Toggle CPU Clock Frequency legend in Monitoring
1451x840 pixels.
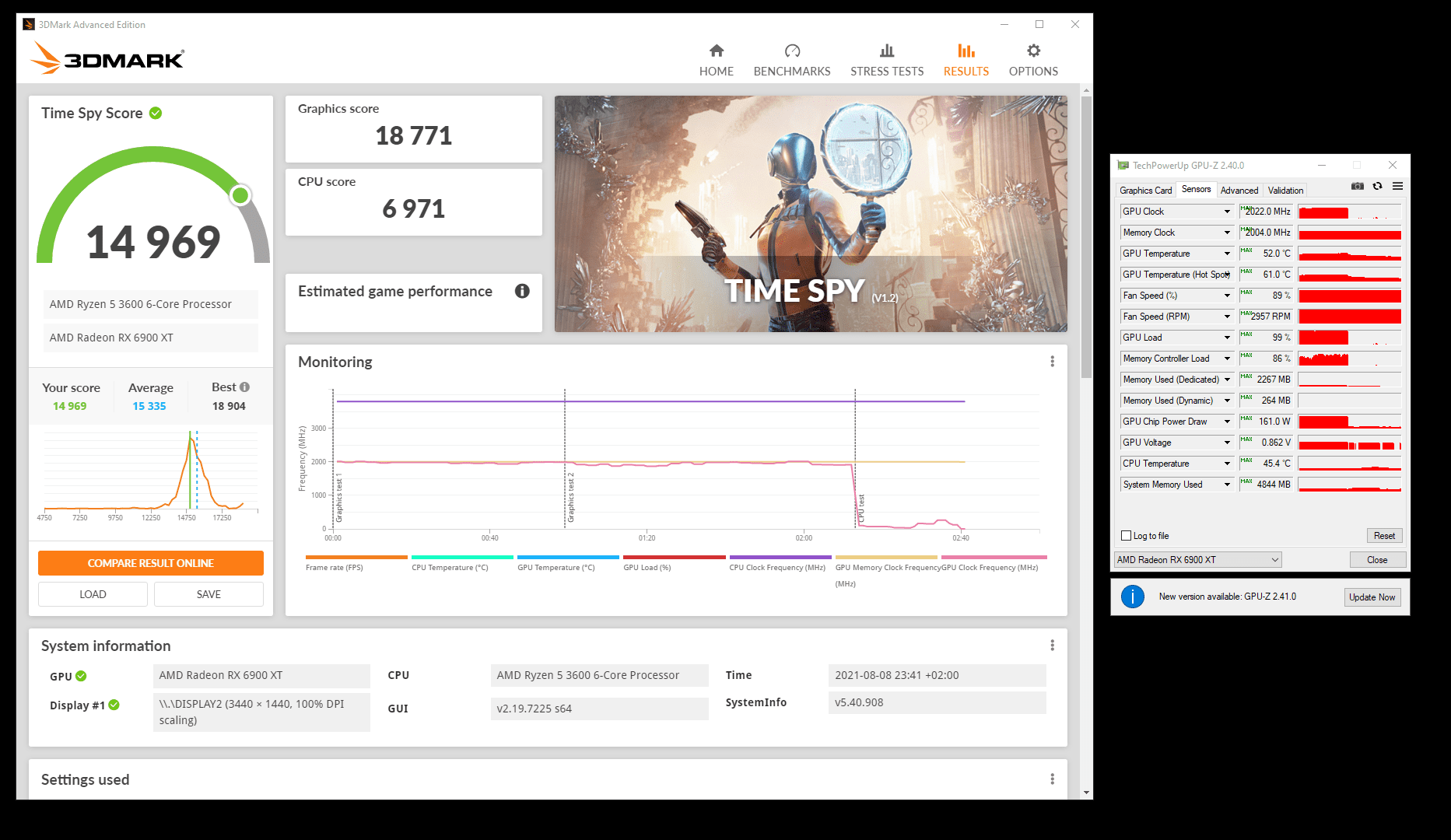point(780,563)
